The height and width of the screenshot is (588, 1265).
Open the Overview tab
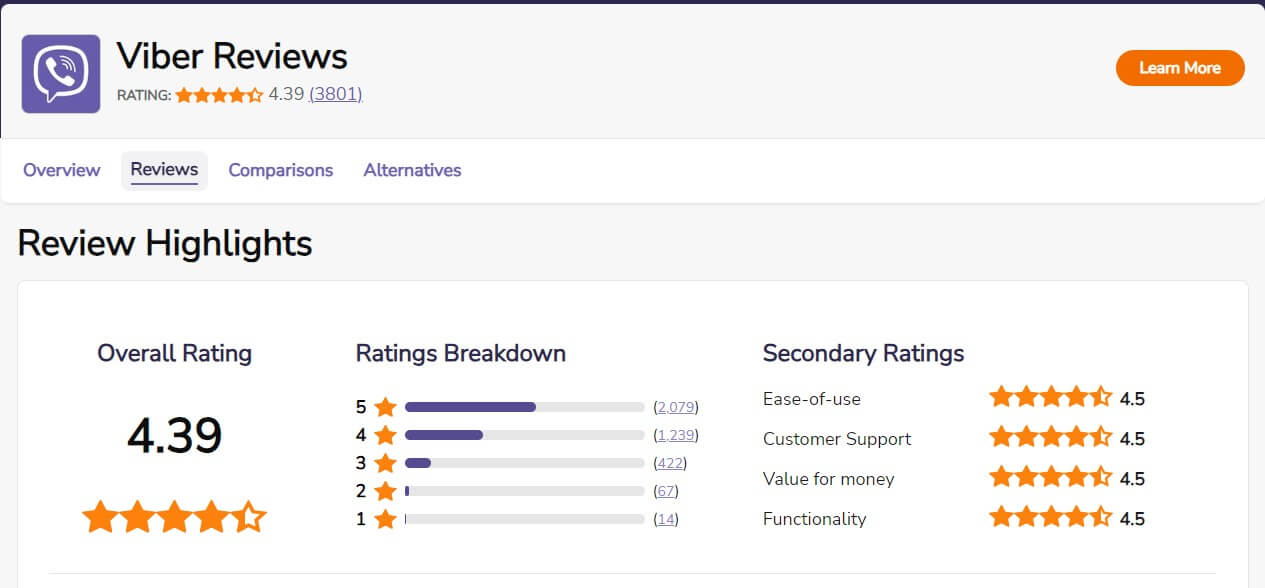[x=62, y=170]
